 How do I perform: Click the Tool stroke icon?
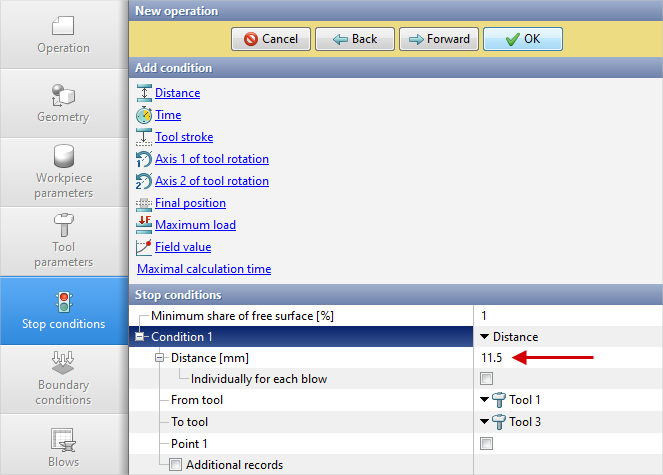click(143, 137)
